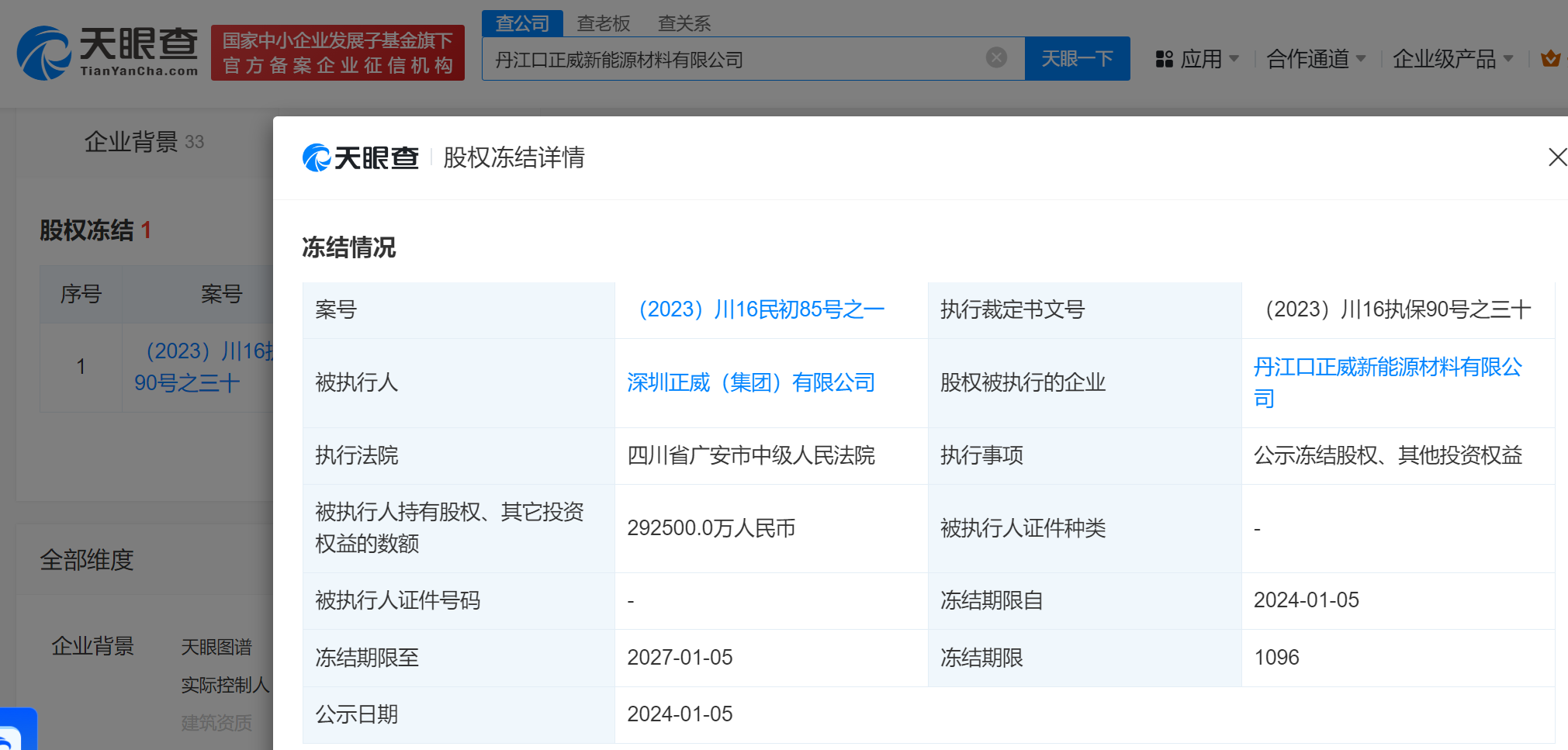Click the 天眼一下 search button

1077,58
